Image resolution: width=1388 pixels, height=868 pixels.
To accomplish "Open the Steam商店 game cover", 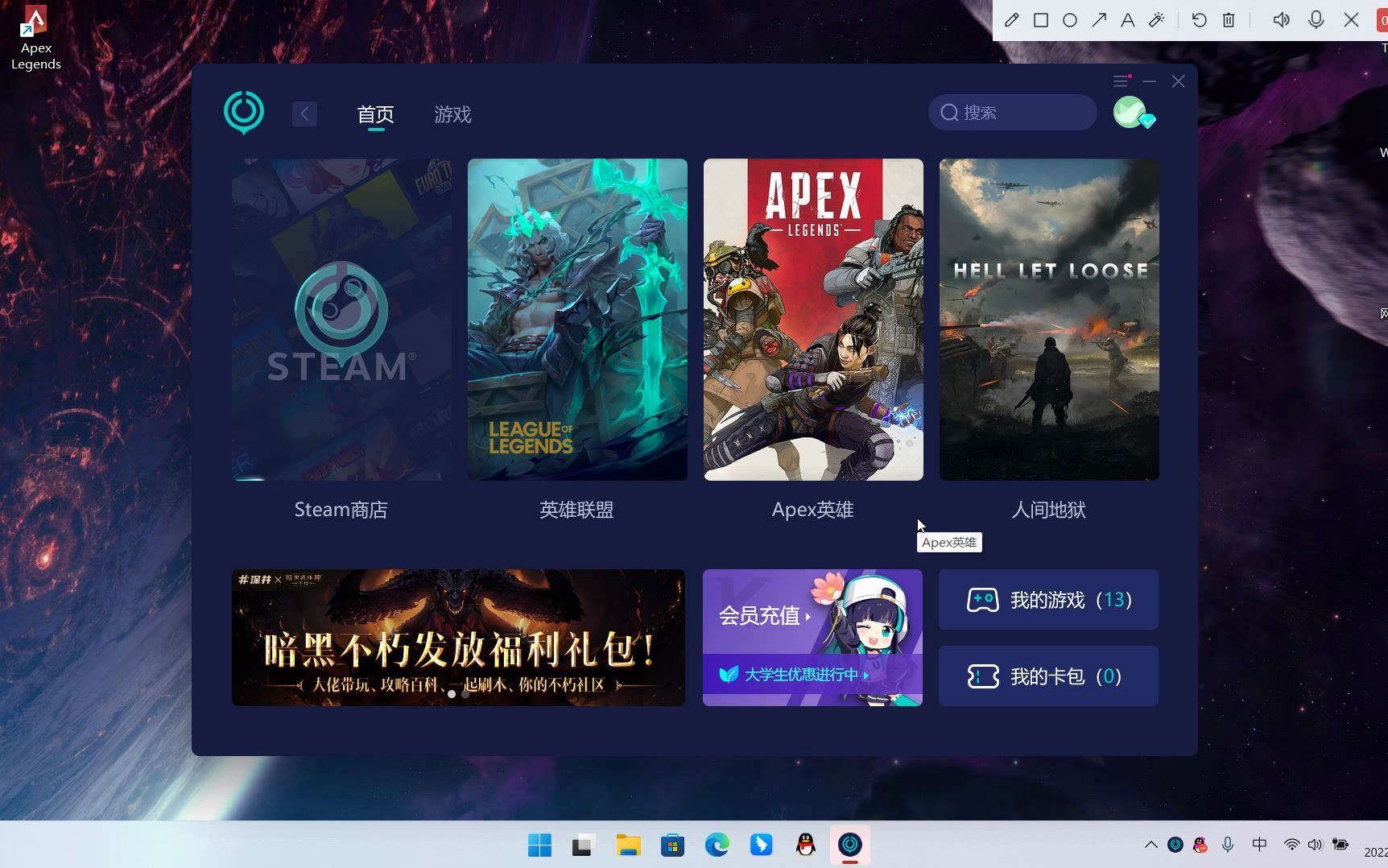I will [341, 320].
